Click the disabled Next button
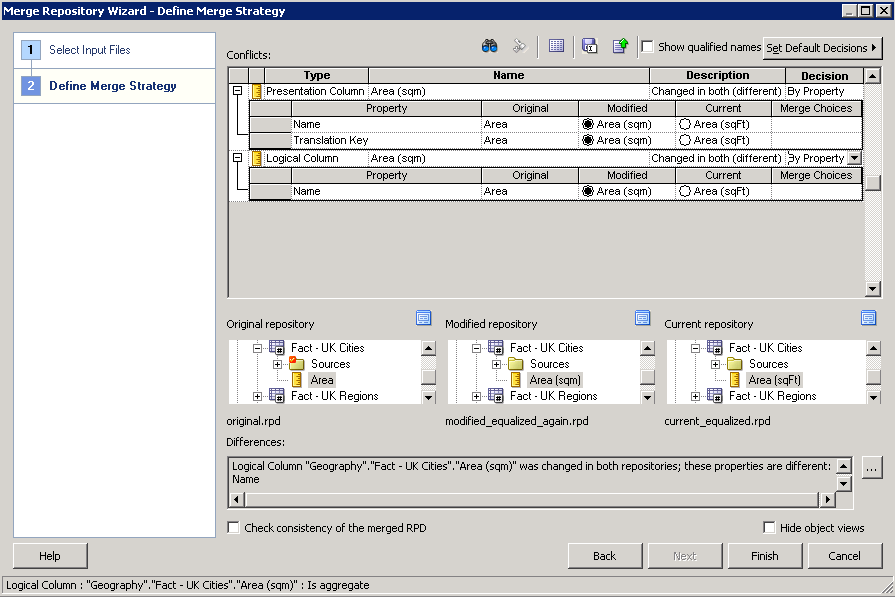The image size is (895, 597). click(x=684, y=556)
